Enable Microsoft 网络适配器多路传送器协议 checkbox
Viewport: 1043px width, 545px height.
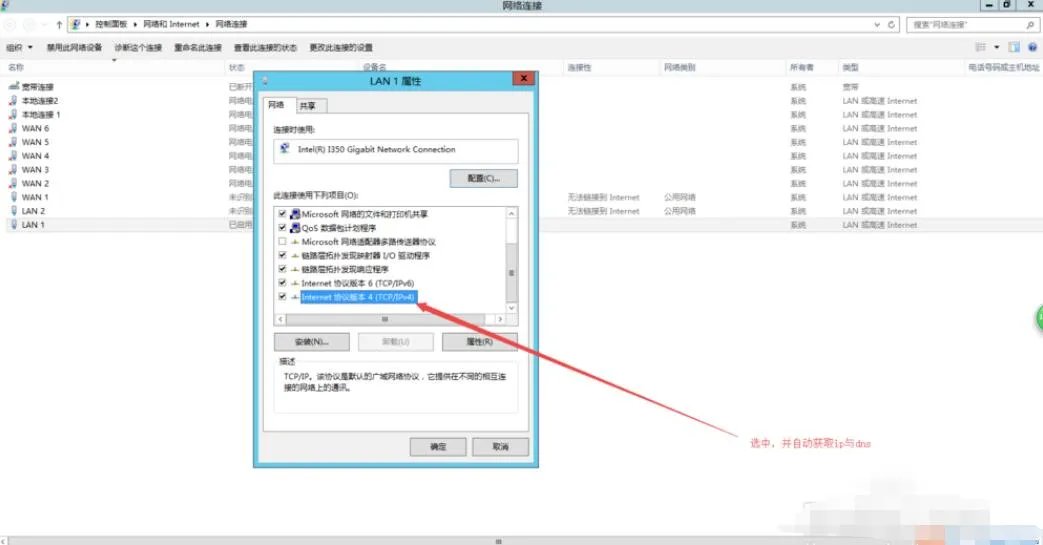pyautogui.click(x=282, y=242)
